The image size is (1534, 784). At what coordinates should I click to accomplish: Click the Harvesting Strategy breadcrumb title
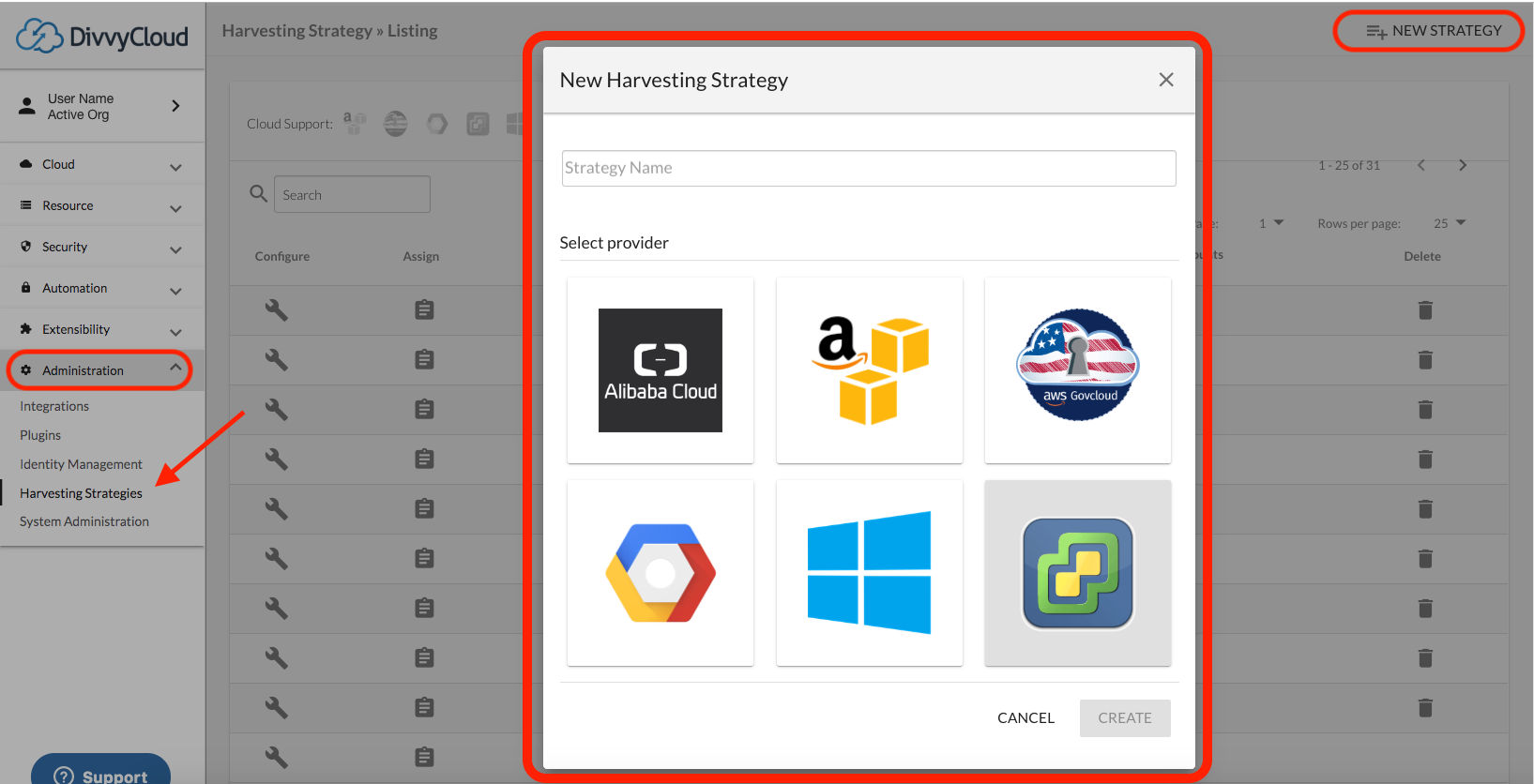pyautogui.click(x=297, y=31)
